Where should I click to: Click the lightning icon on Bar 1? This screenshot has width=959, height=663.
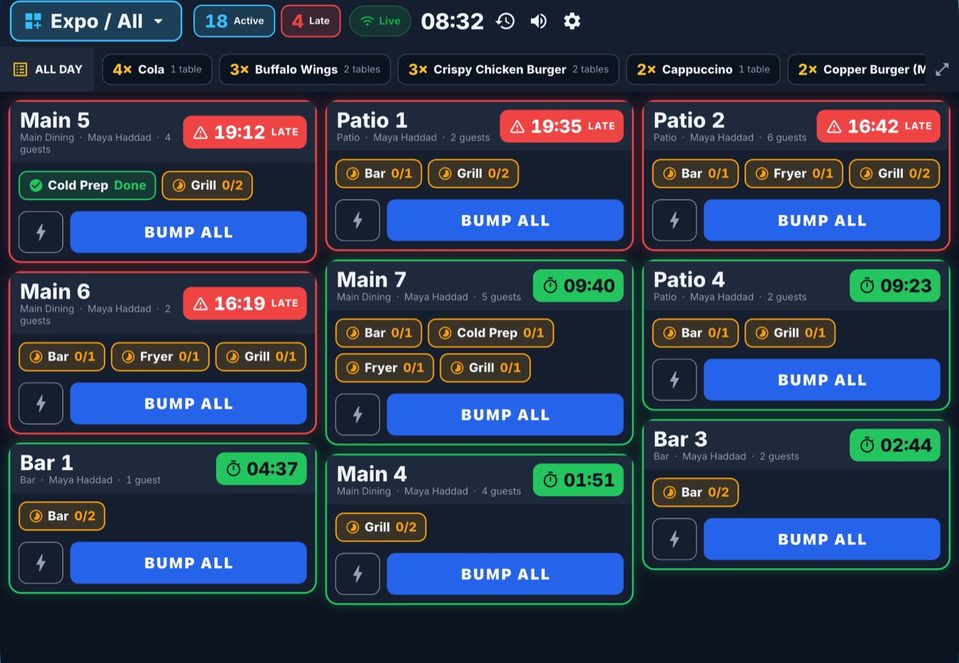click(41, 563)
